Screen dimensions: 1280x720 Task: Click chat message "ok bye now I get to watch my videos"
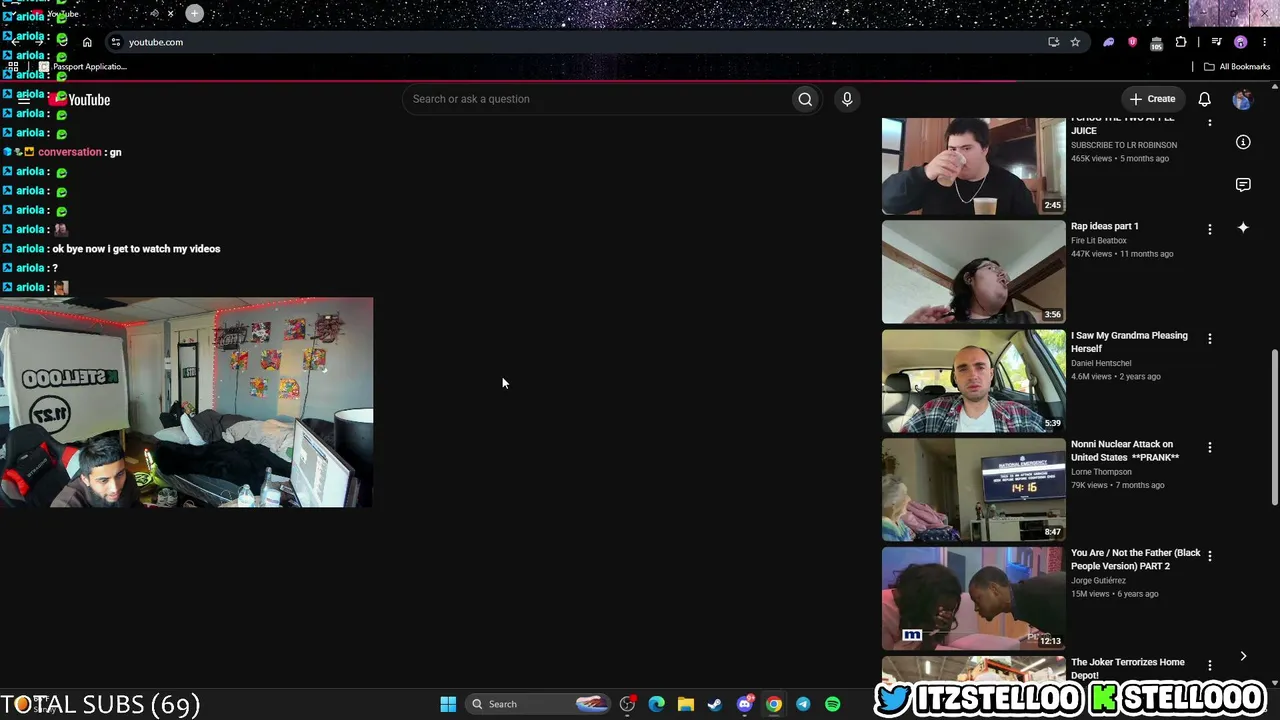click(x=136, y=249)
